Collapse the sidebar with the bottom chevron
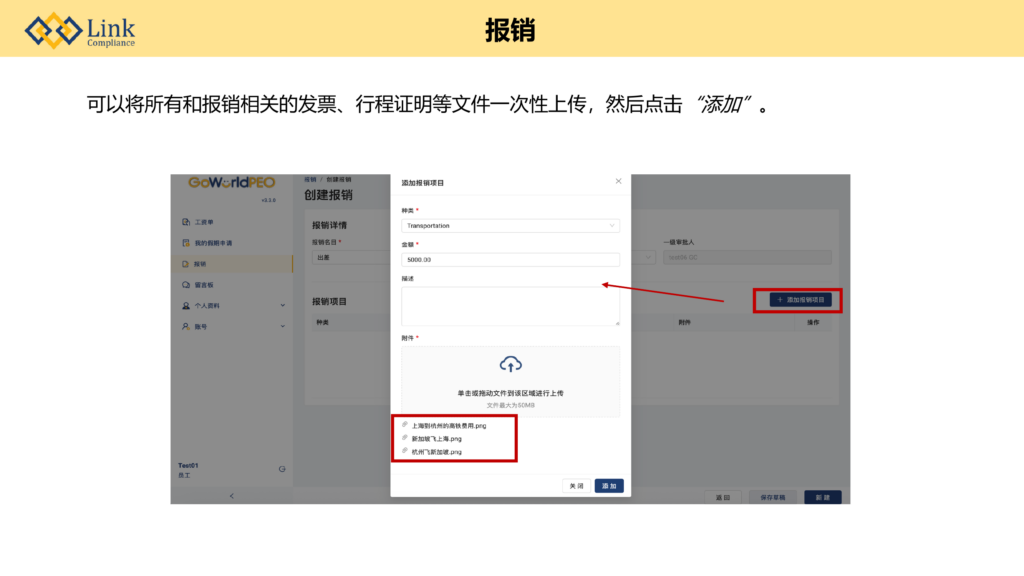Screen dimensions: 1024x576 (x=232, y=496)
